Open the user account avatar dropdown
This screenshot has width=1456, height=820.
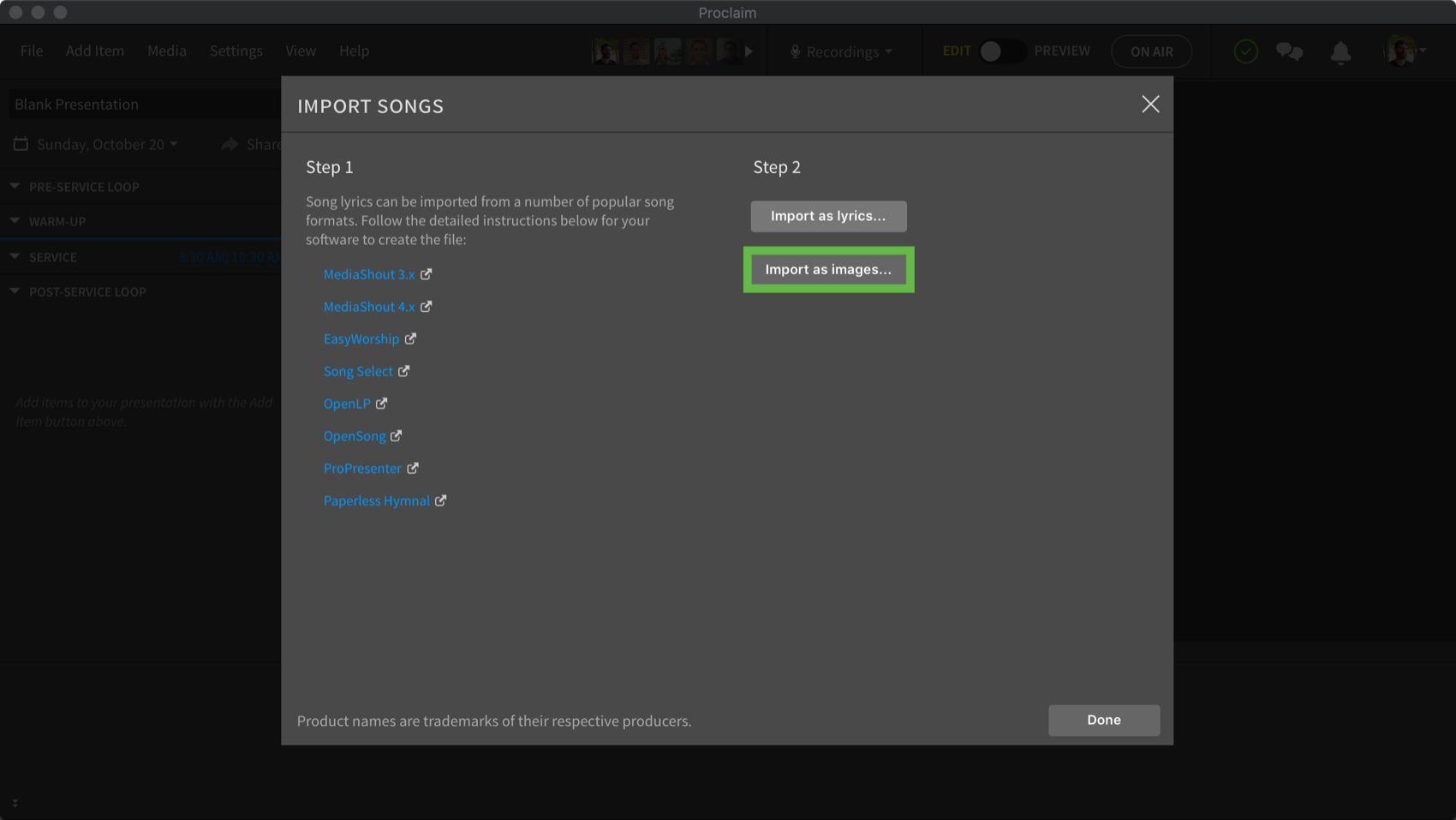(x=1405, y=51)
